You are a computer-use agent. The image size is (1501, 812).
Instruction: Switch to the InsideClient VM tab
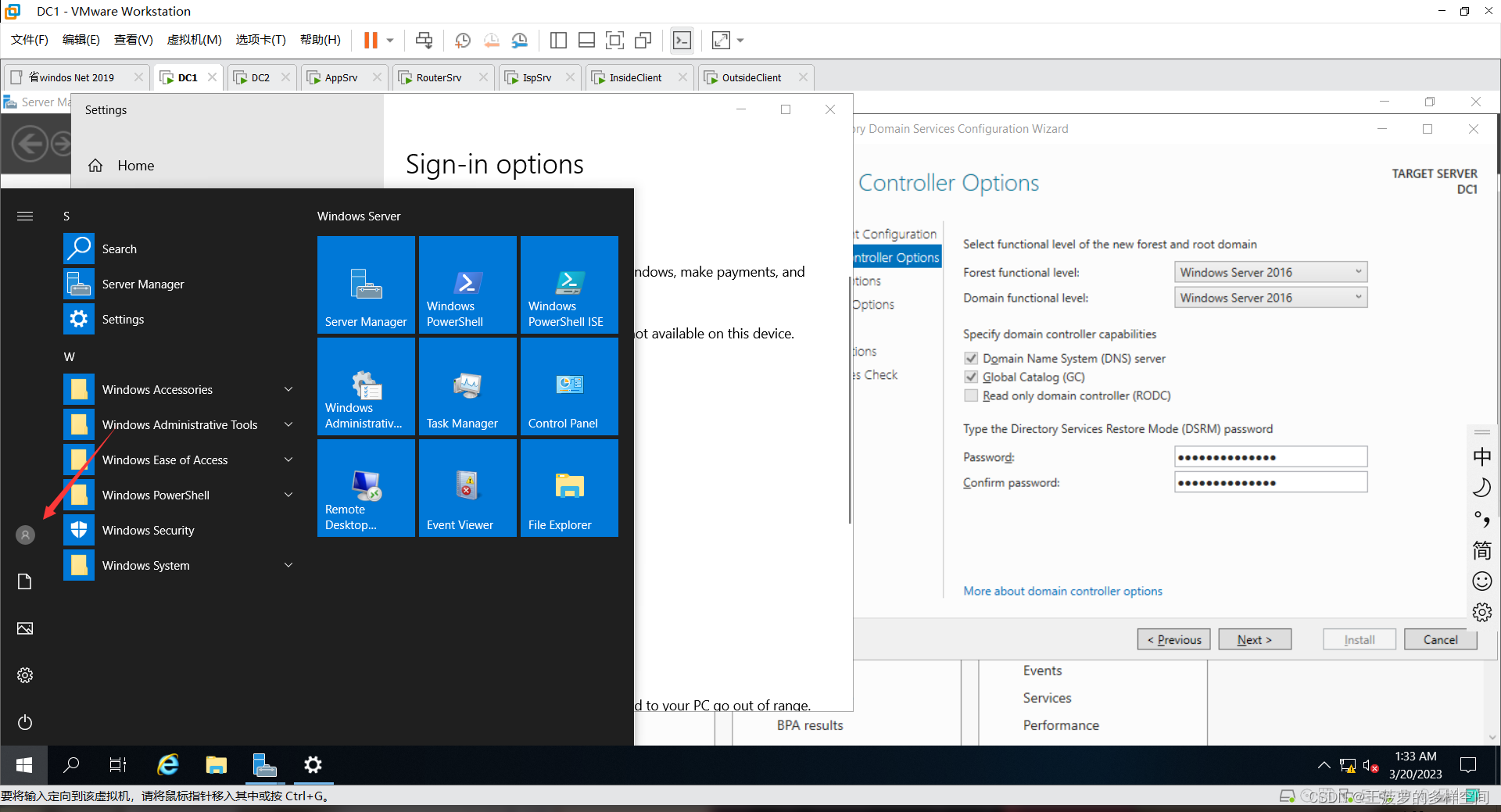tap(639, 77)
